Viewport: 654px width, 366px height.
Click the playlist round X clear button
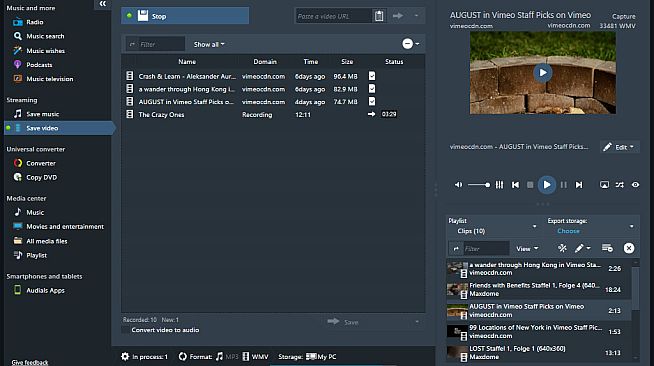pyautogui.click(x=629, y=248)
